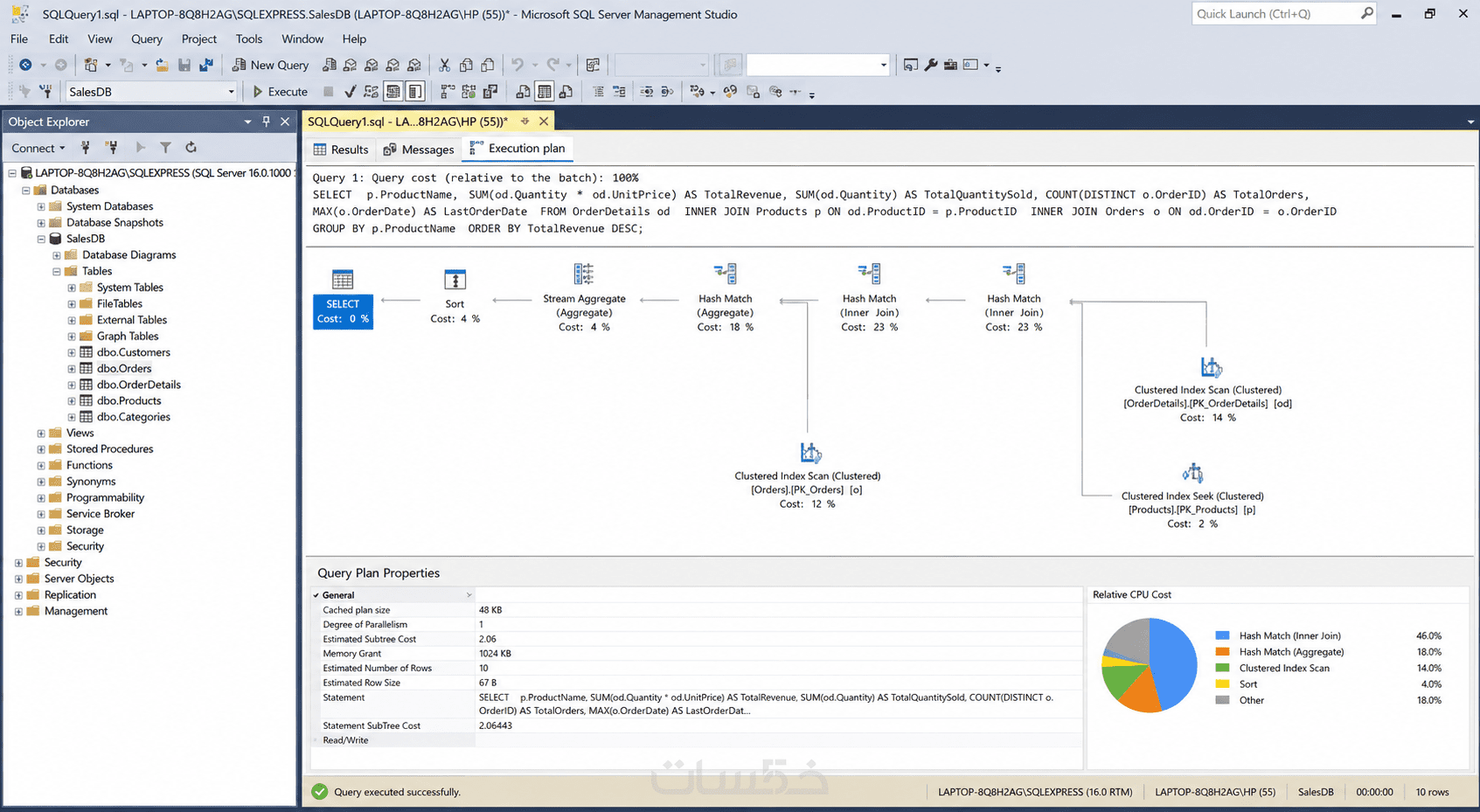Click the Filter funnel icon in Object Explorer
Screen dimensions: 1480x812
165,148
